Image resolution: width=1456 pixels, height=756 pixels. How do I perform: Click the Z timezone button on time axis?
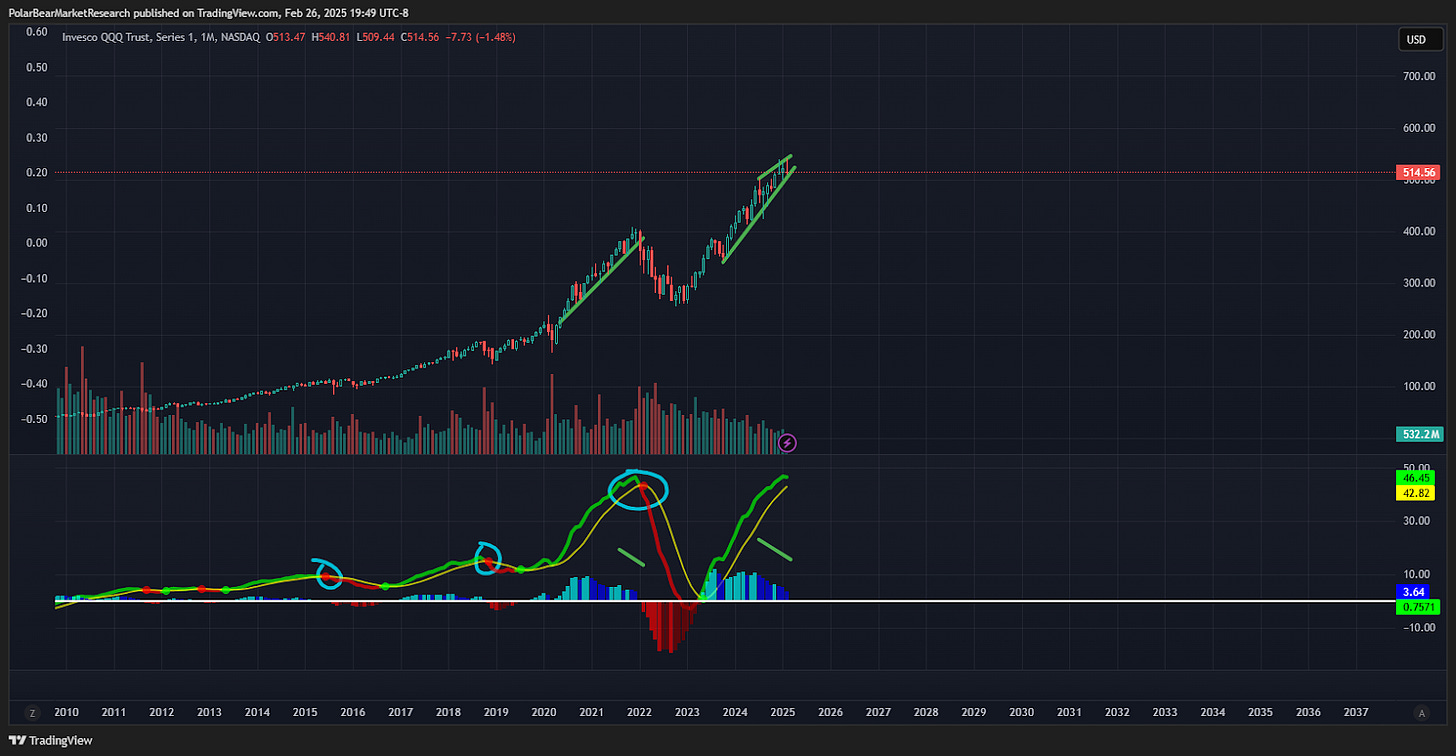click(32, 713)
